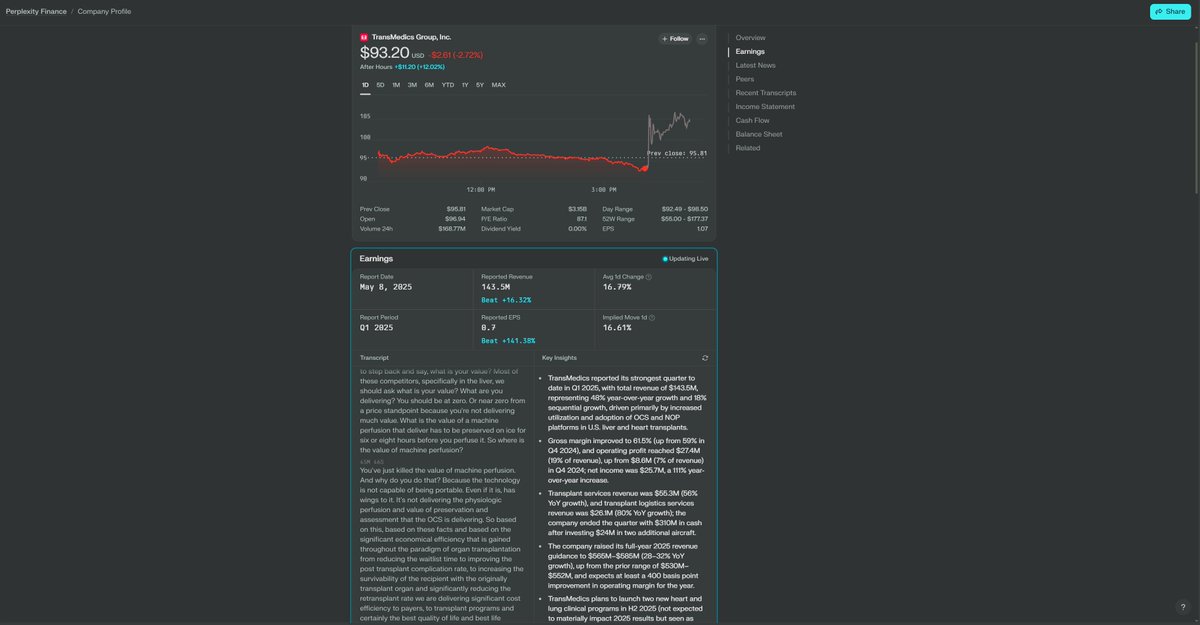Click info icon next to Avg 1d Change
Image resolution: width=1200 pixels, height=625 pixels.
pos(648,277)
